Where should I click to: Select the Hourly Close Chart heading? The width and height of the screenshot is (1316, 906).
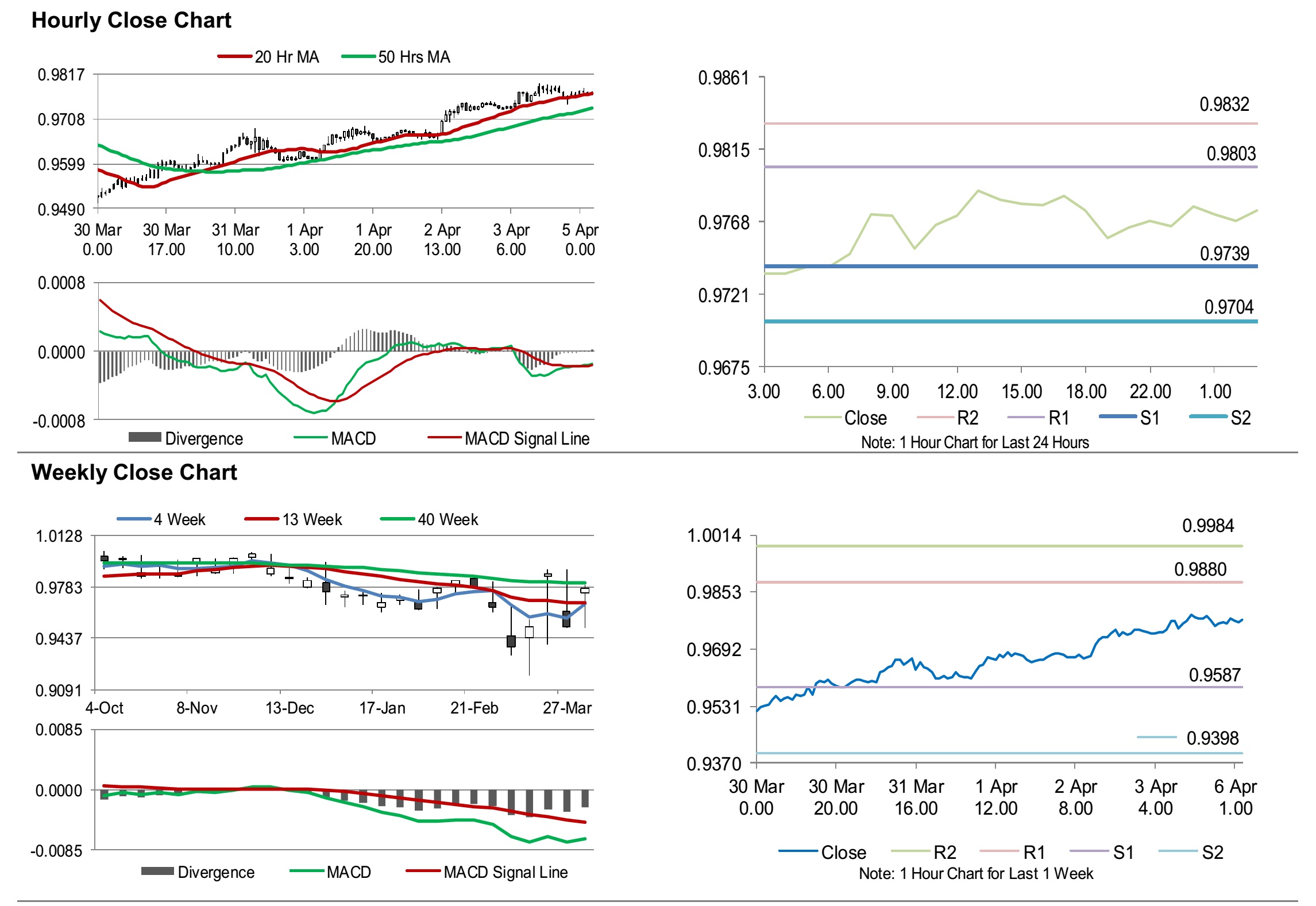[x=131, y=20]
